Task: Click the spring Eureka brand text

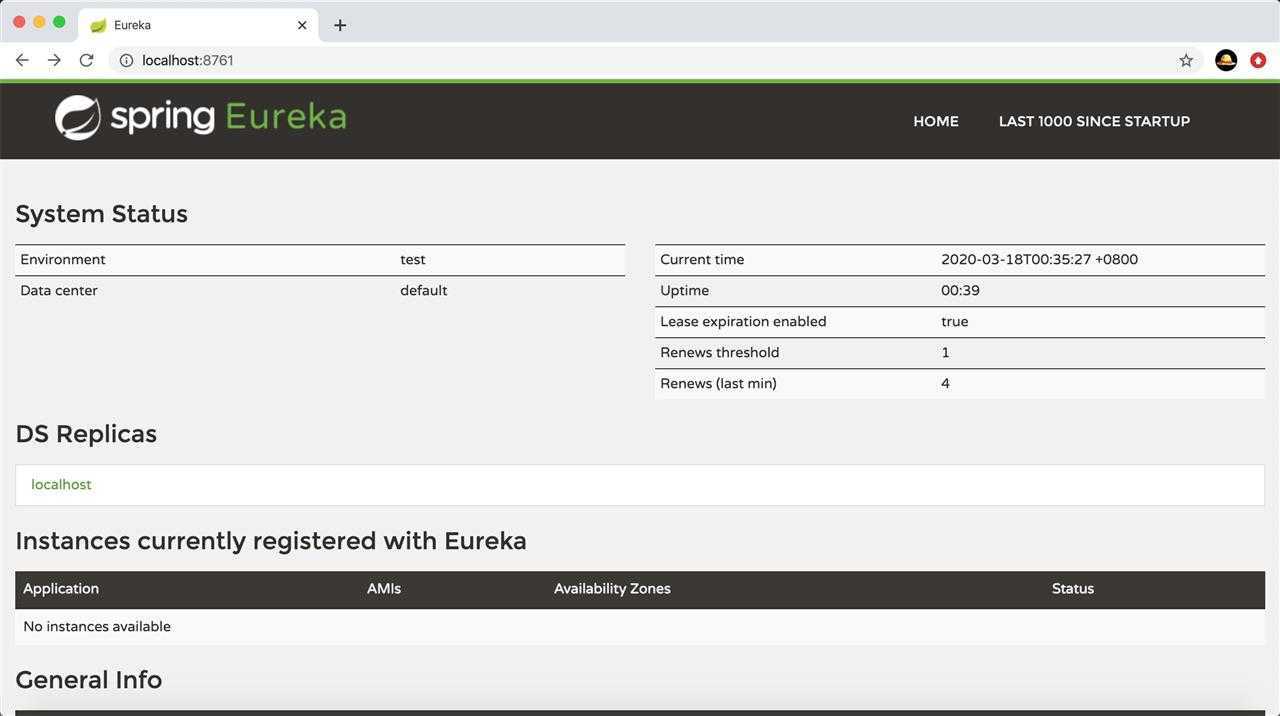Action: pyautogui.click(x=228, y=117)
